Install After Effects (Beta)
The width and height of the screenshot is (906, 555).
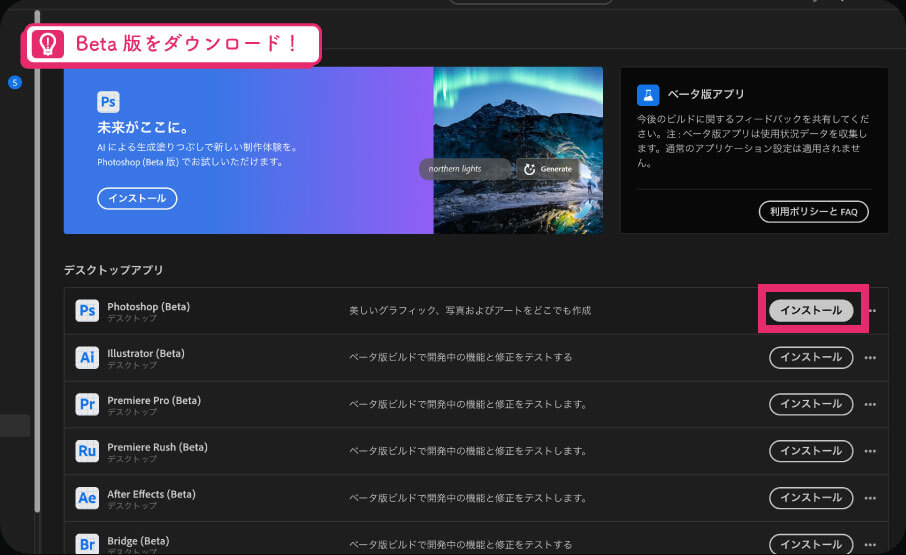(x=811, y=498)
